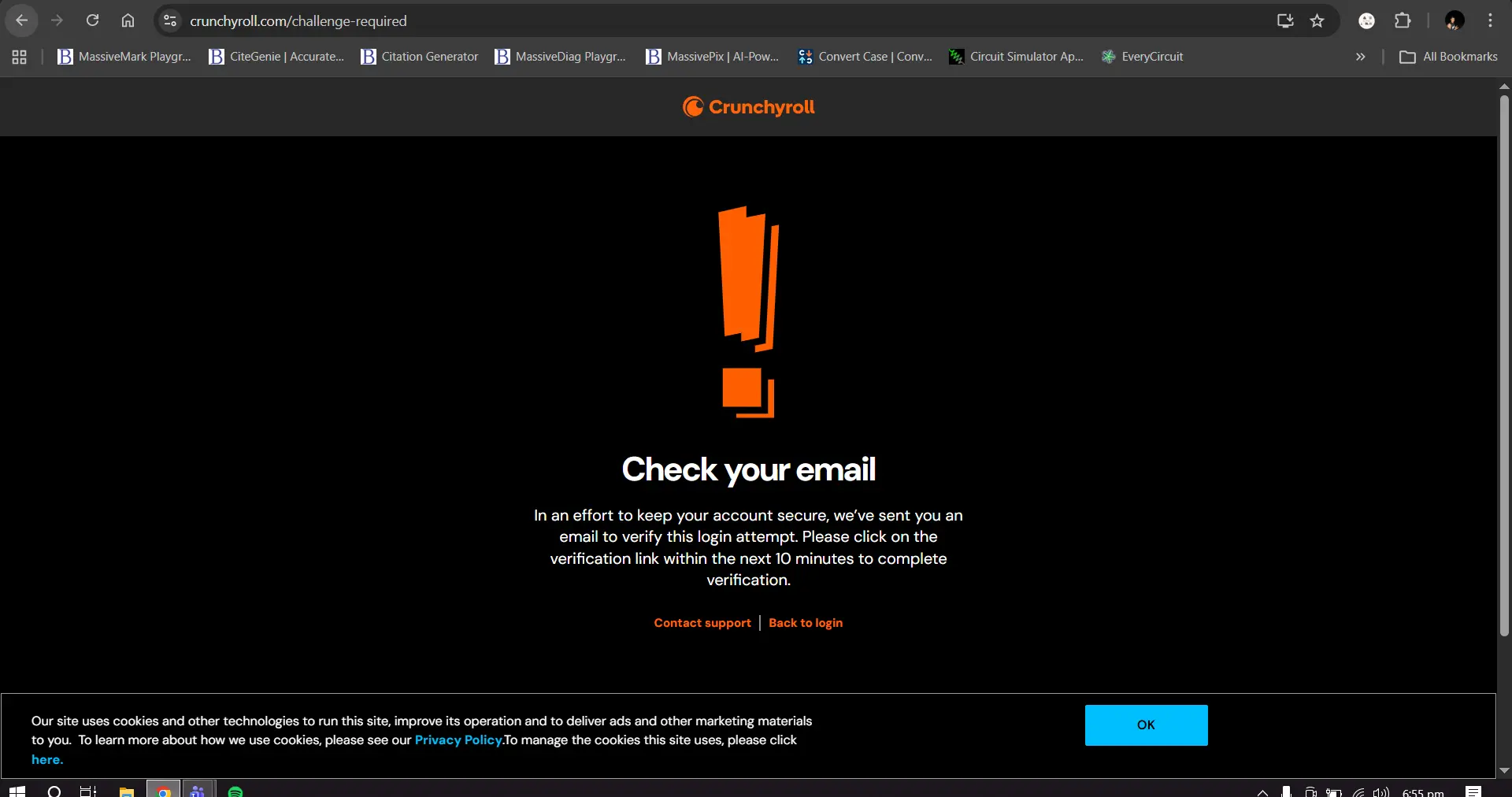The width and height of the screenshot is (1512, 797).
Task: Click Back to login link
Action: point(806,623)
